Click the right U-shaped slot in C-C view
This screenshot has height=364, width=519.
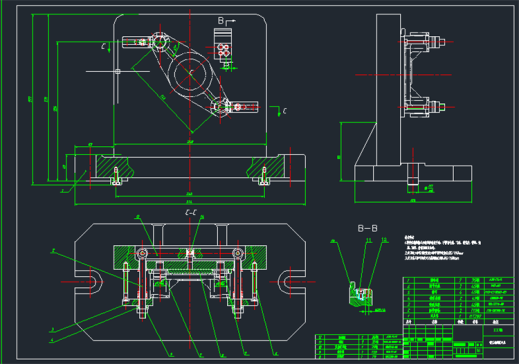click(x=291, y=282)
